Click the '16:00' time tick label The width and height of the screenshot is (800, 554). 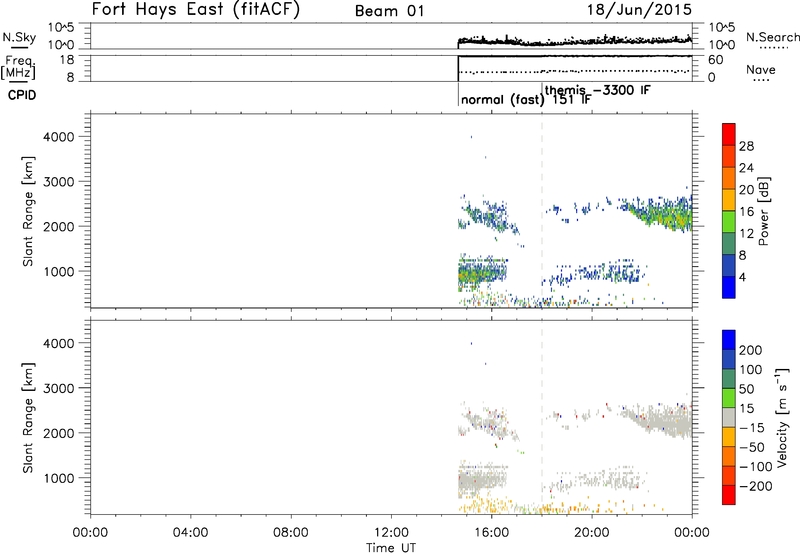coord(492,533)
